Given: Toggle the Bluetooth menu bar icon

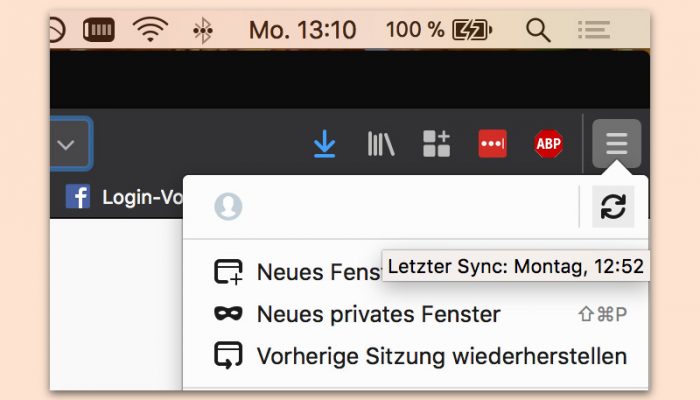Looking at the screenshot, I should point(203,30).
